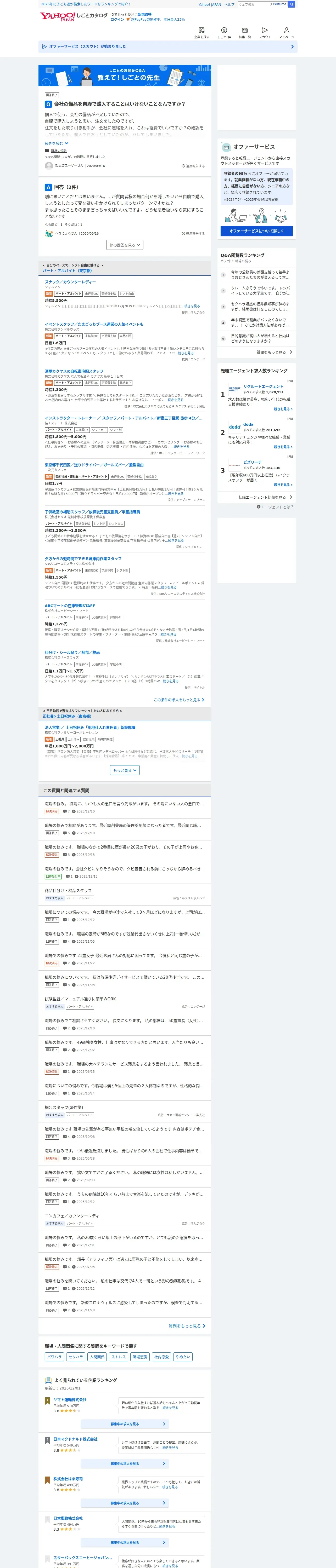Click the doda logo thumbnail
This screenshot has height=1568, width=336.
(x=234, y=427)
